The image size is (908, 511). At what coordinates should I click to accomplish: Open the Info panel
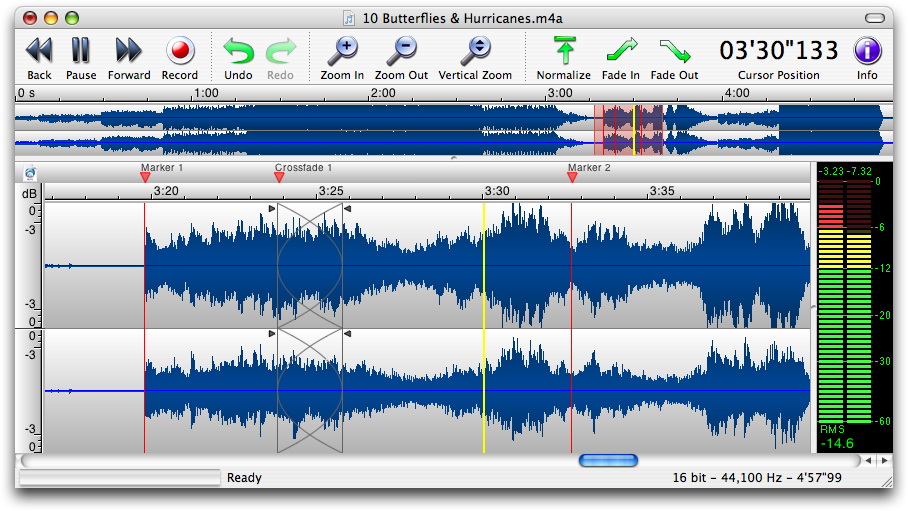point(866,50)
